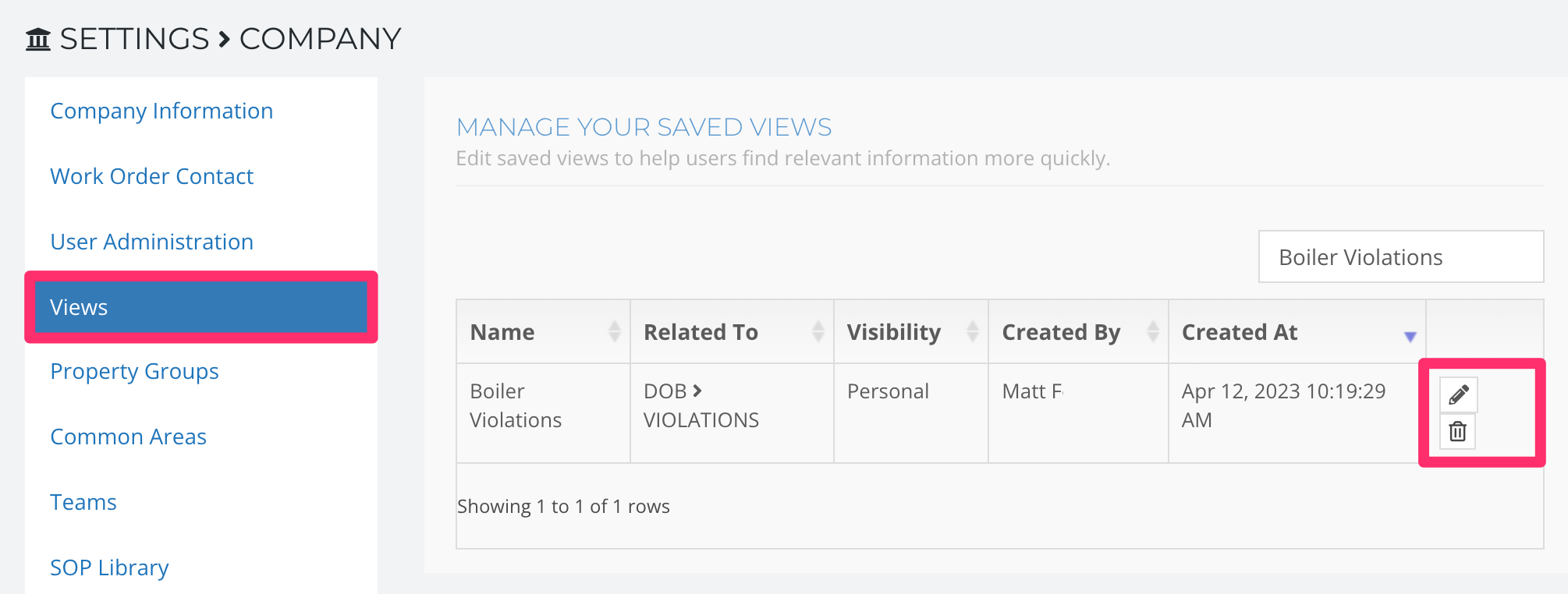Open Work Order Contact settings
The image size is (1568, 594).
click(151, 176)
